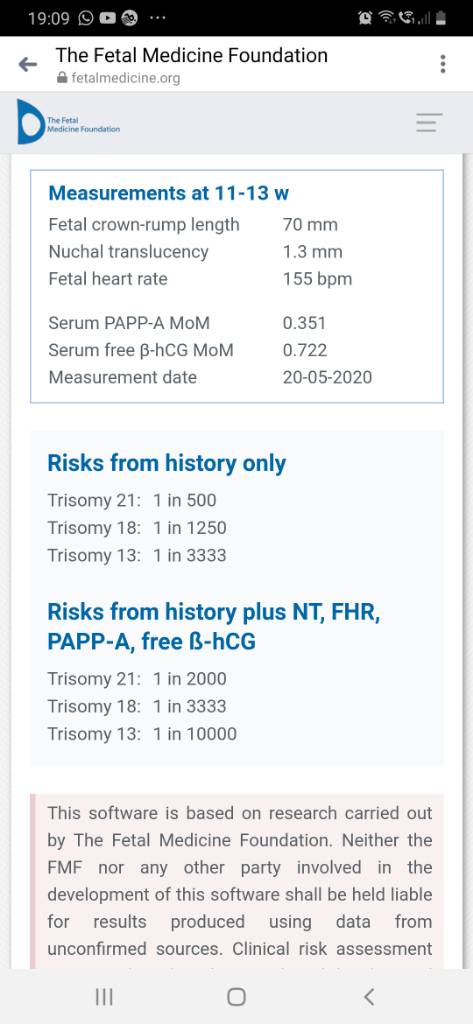Tap the Trisomy 21: 1 in 2000 result
The image size is (473, 1024).
click(137, 679)
